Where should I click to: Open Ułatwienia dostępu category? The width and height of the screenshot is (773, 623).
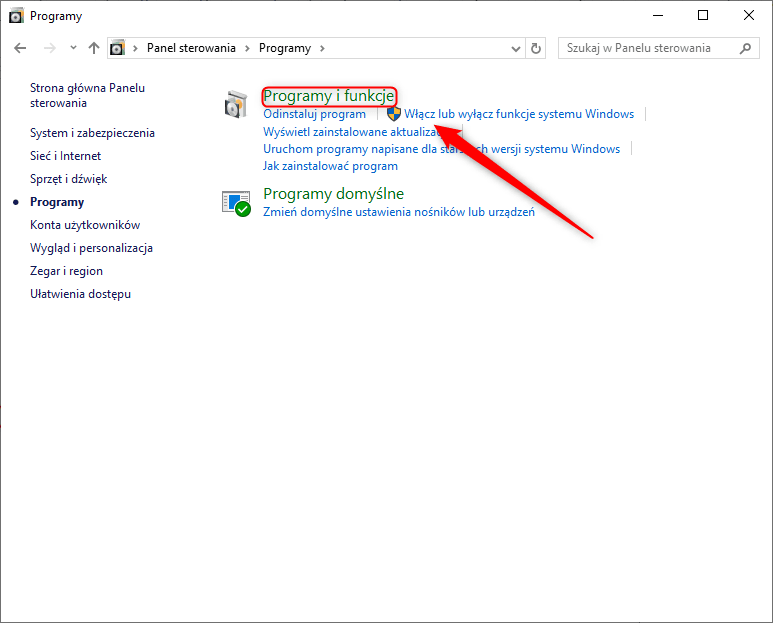pos(80,294)
